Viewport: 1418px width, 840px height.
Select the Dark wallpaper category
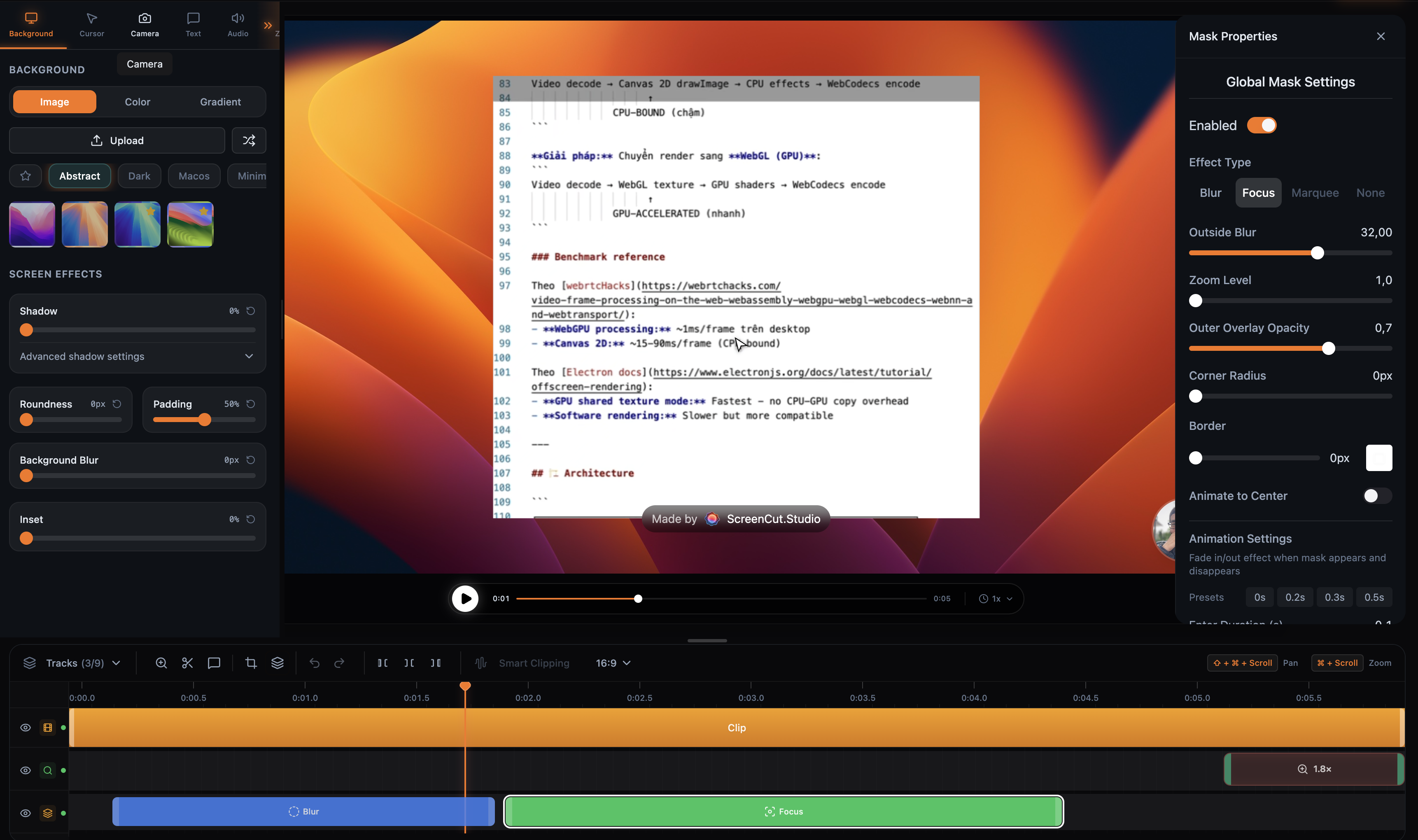pyautogui.click(x=139, y=176)
